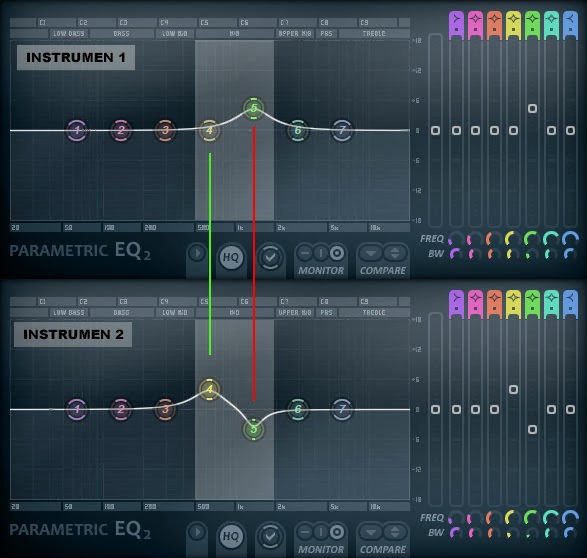This screenshot has height=558, width=587.
Task: Select band 2 node in Instrumen 1 EQ
Action: pos(121,130)
